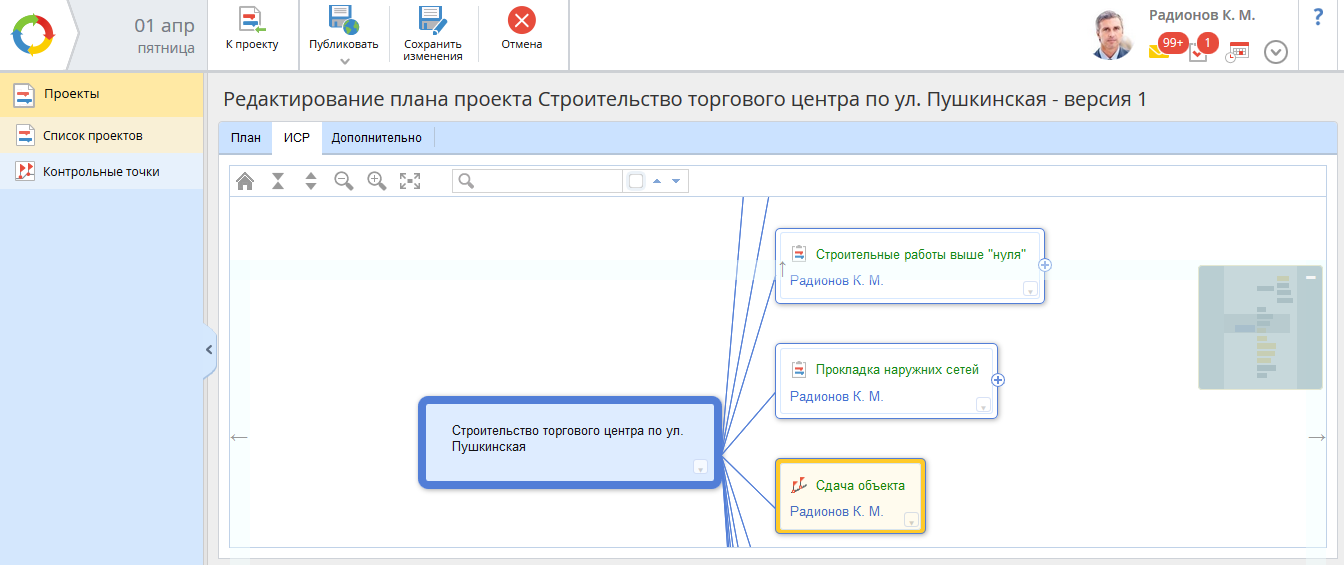Open the Публиковать dropdown arrow
Viewport: 1344px width, 565px height.
(x=344, y=61)
